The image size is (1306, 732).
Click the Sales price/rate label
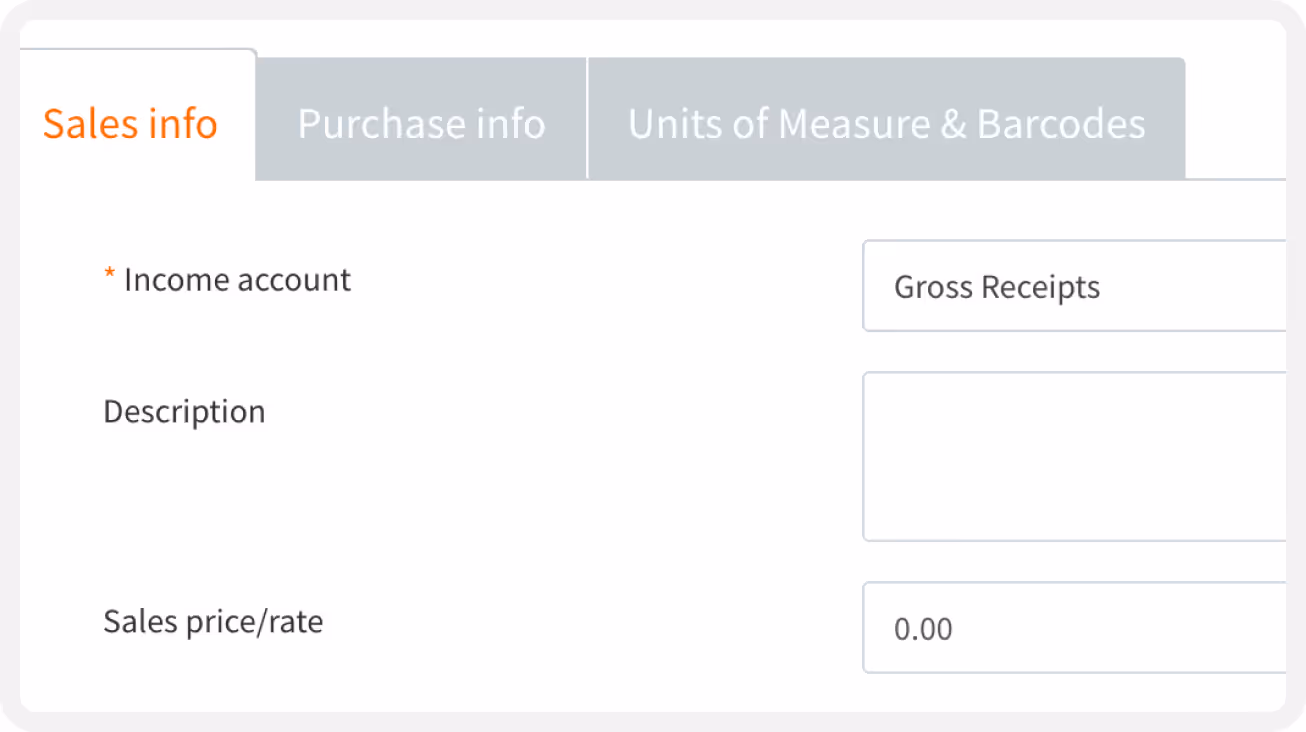coord(213,622)
